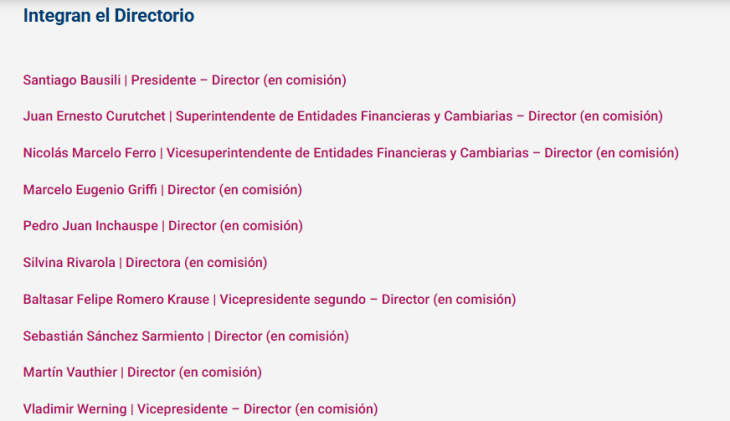This screenshot has width=730, height=421.
Task: Click 'Director (en comisión)' after Sánchez Sarmiento
Action: coord(282,336)
